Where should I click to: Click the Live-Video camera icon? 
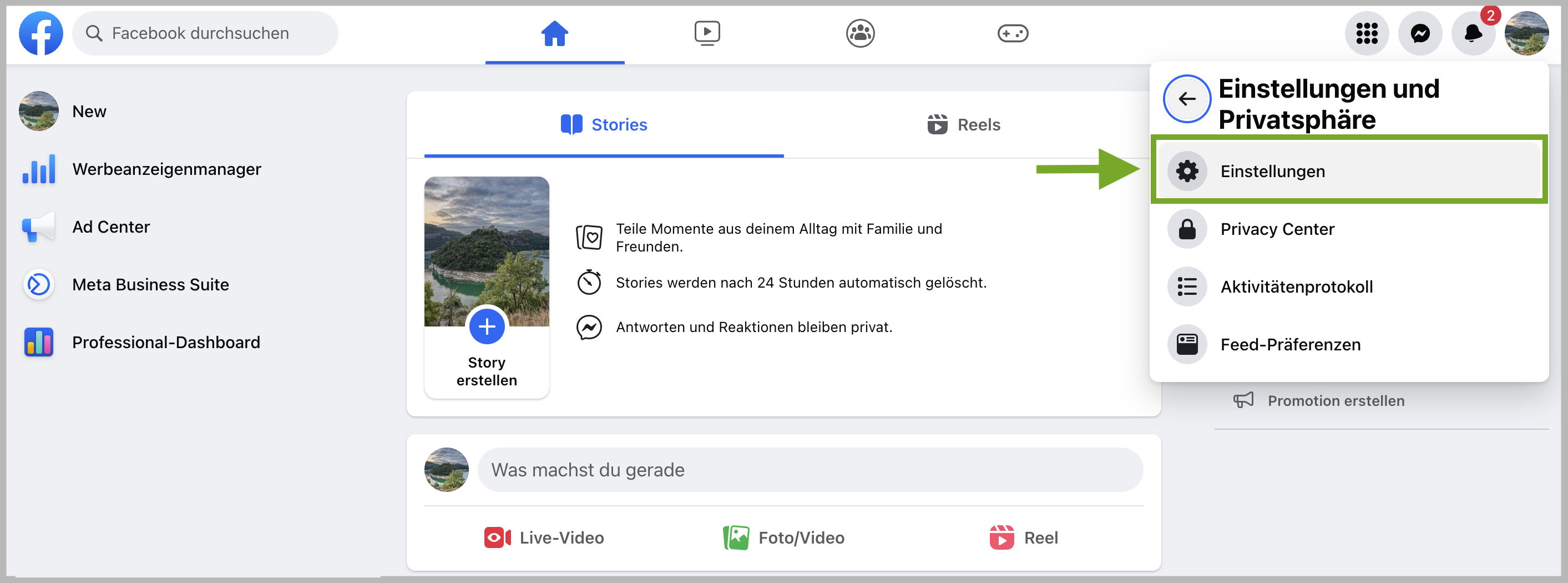(497, 538)
